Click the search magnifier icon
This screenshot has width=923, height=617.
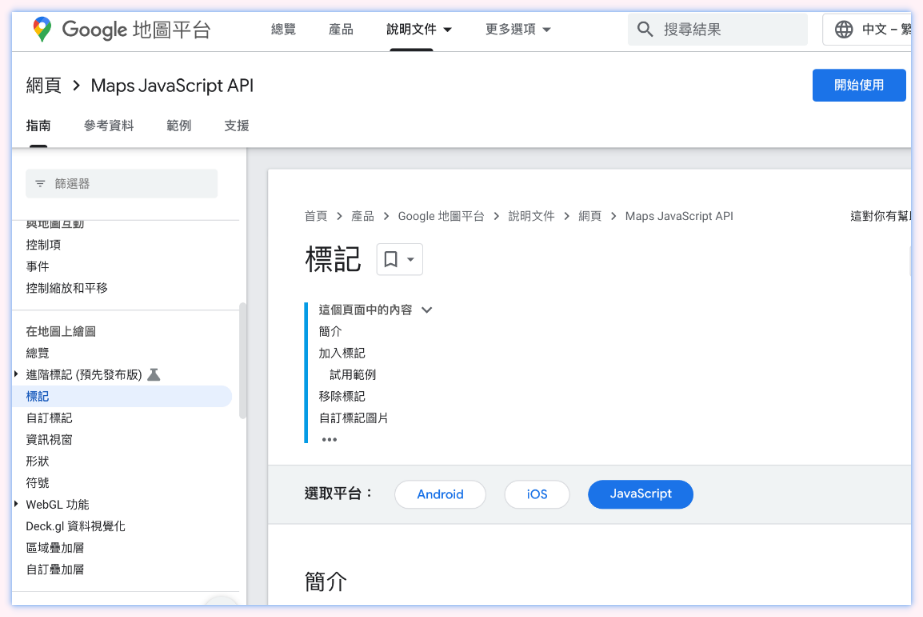click(x=645, y=29)
